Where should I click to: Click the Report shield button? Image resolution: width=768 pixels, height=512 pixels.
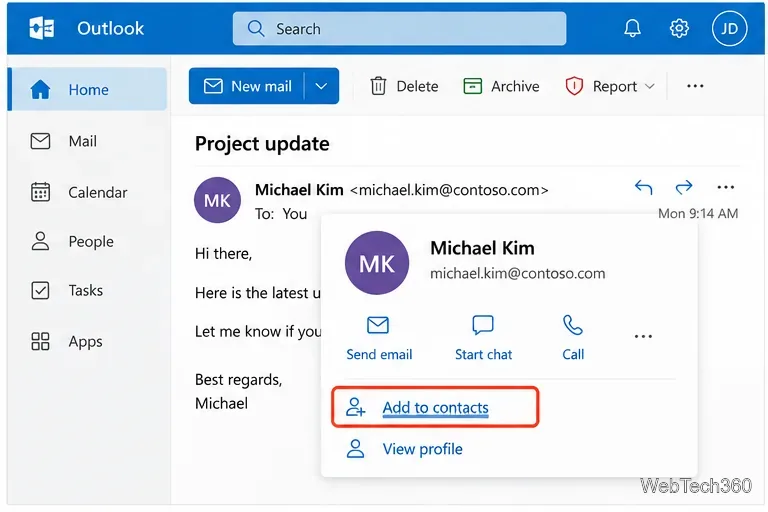point(601,86)
